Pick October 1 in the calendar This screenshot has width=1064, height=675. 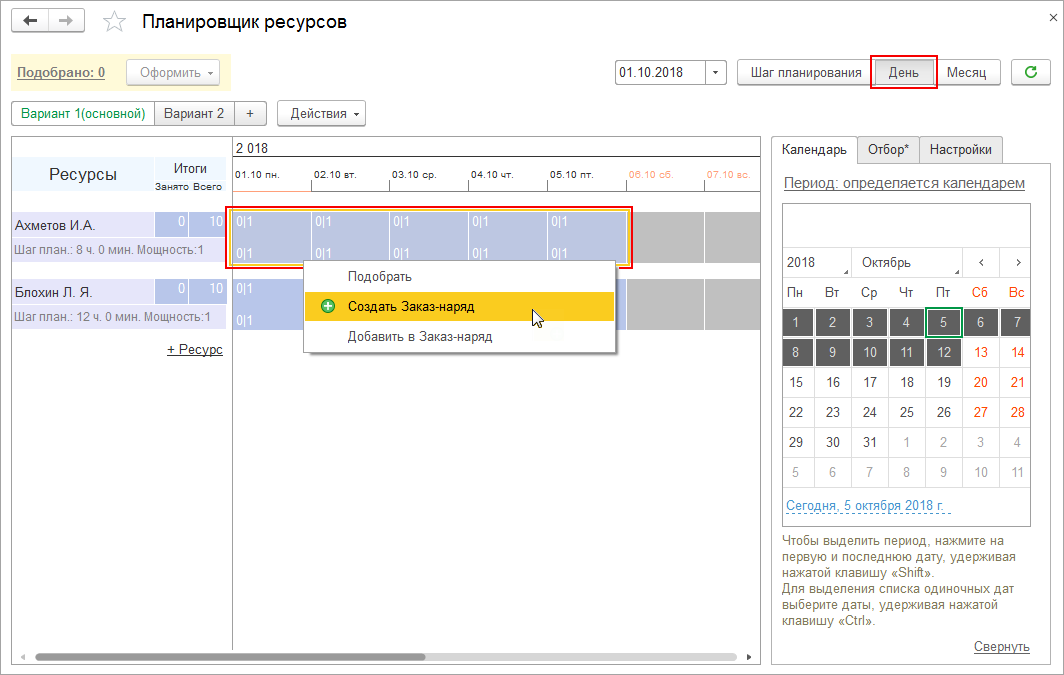796,322
